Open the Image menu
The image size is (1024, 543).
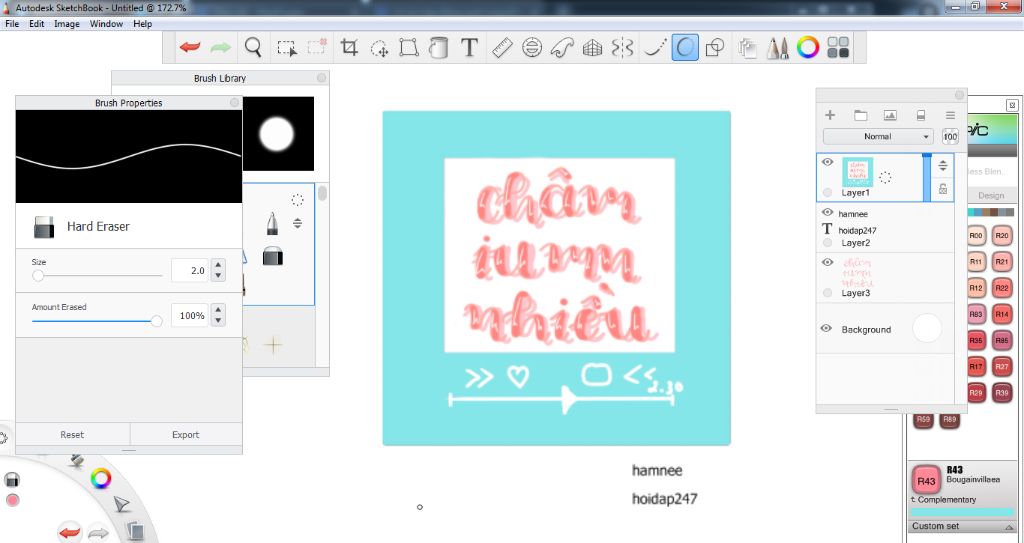click(x=67, y=24)
